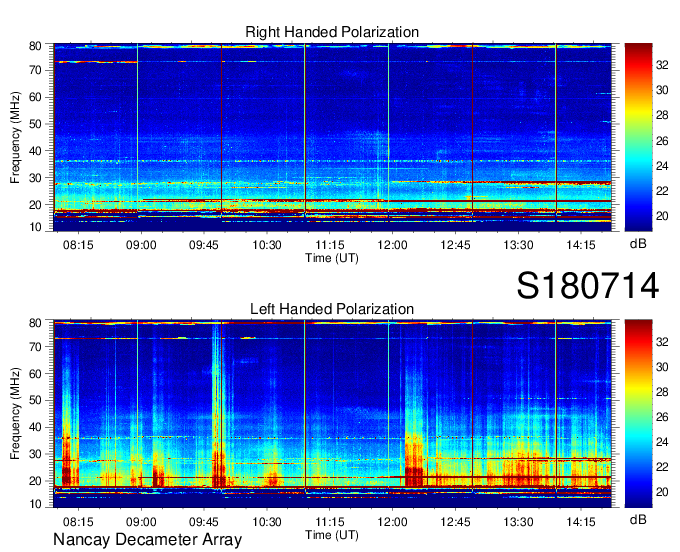Click 30 MHz tick on Right Handed frequency axis

click(x=36, y=178)
